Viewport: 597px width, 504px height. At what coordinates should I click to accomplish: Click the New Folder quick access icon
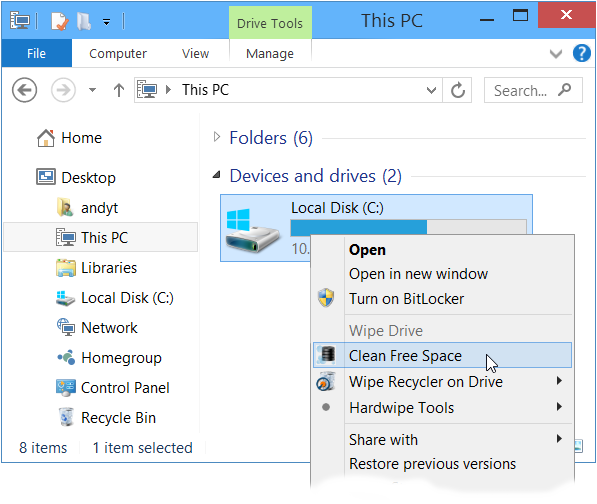tap(84, 21)
